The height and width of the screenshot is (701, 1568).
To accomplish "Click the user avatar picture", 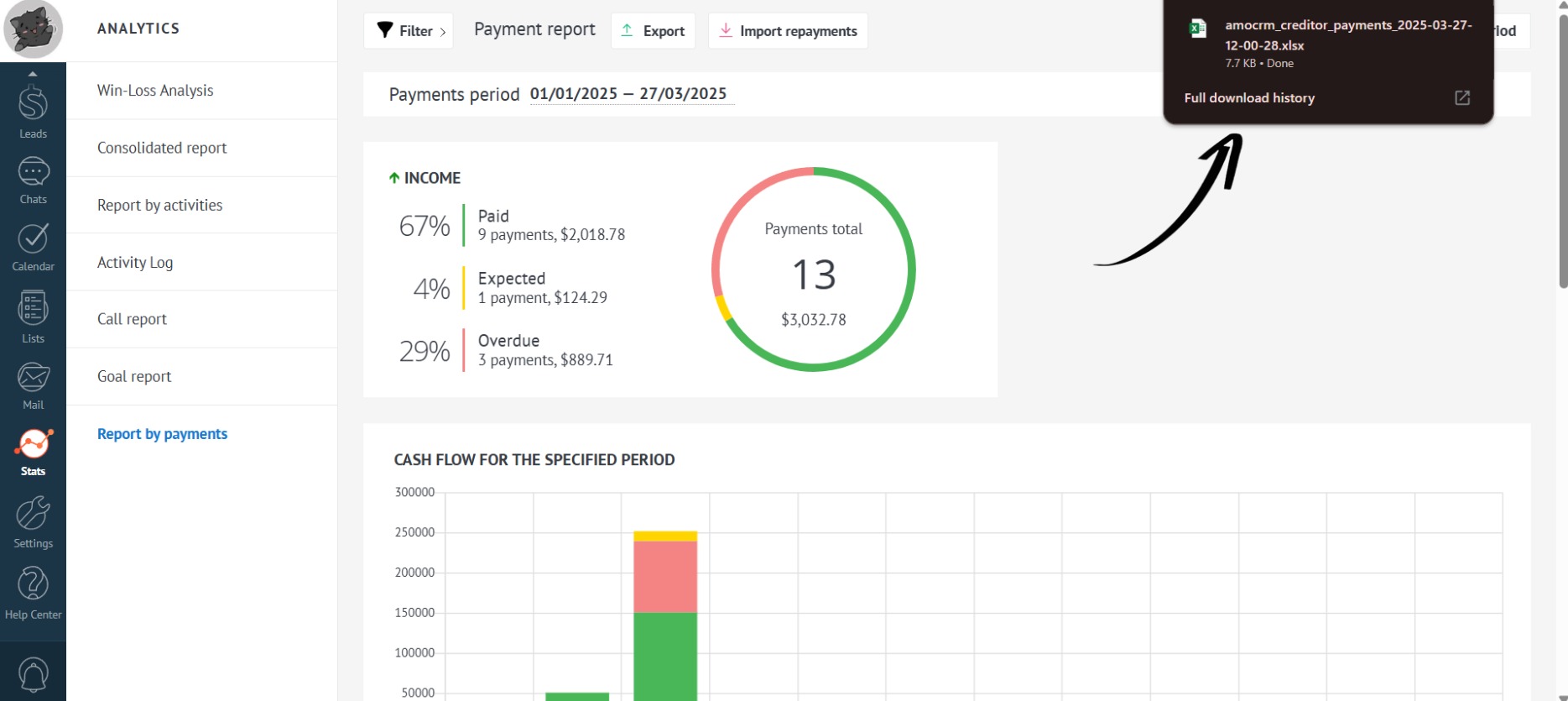I will [33, 29].
